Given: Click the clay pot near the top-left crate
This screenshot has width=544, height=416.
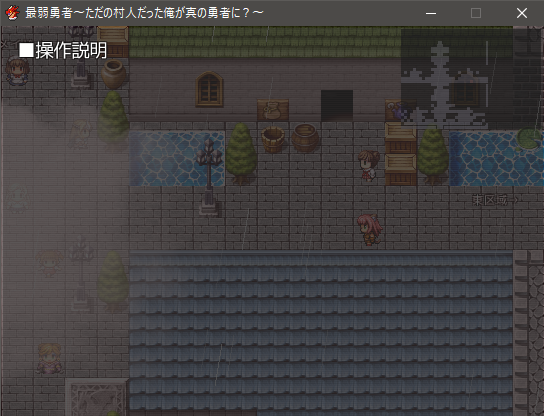Looking at the screenshot, I should coord(113,74).
